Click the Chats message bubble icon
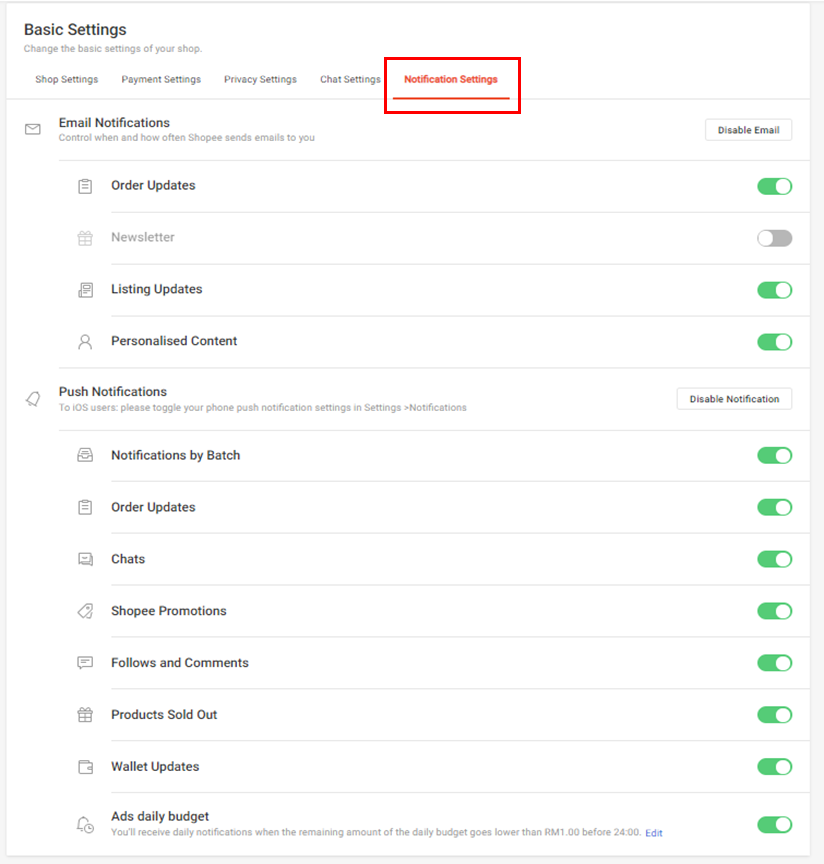The width and height of the screenshot is (824, 864). pos(85,559)
